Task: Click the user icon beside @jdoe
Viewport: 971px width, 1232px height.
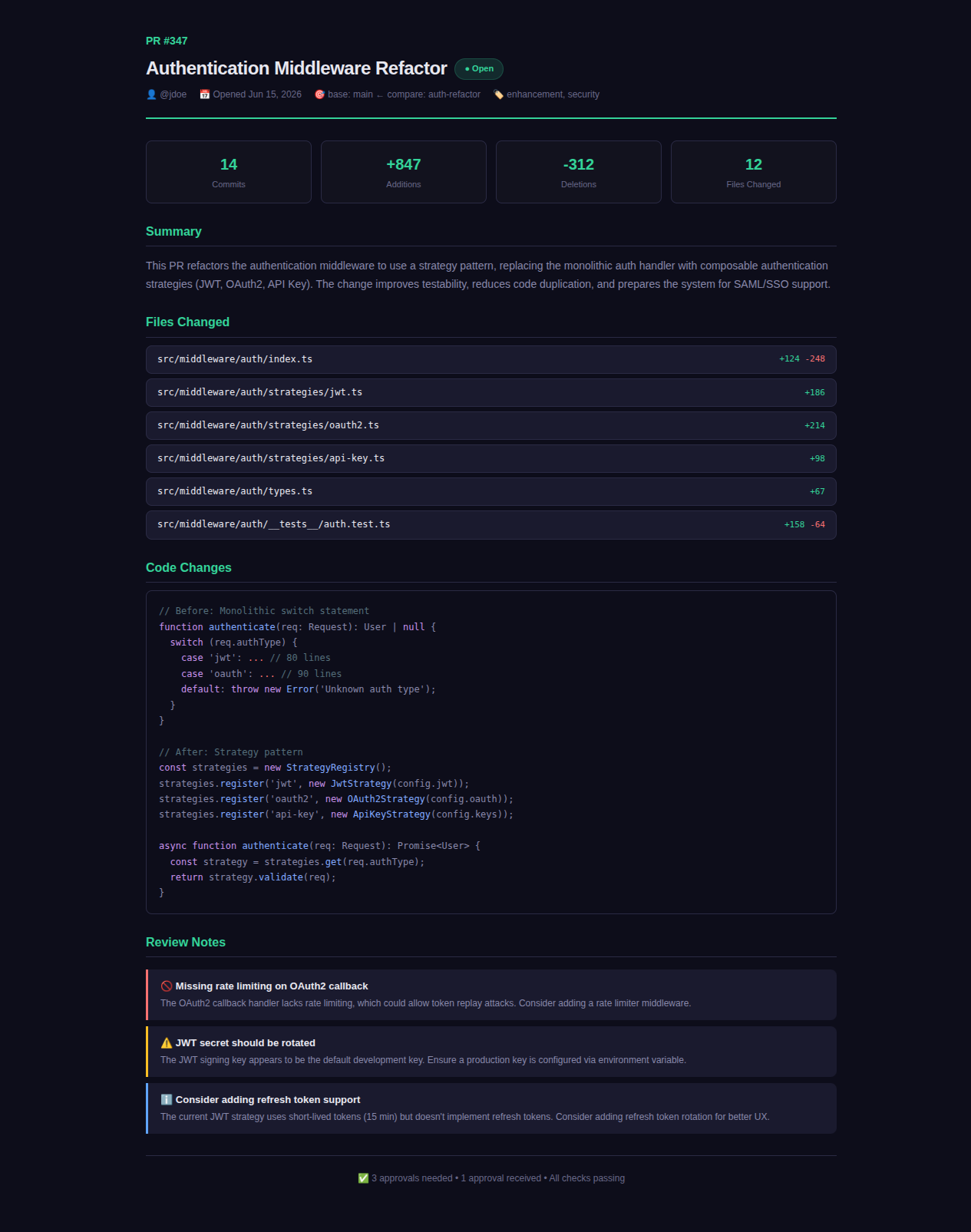Action: (x=151, y=94)
